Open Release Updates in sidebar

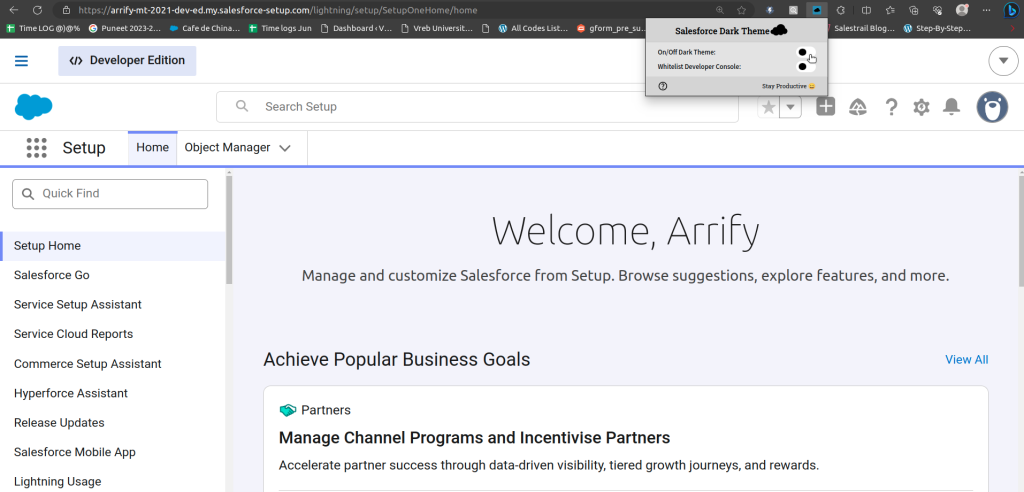[59, 423]
